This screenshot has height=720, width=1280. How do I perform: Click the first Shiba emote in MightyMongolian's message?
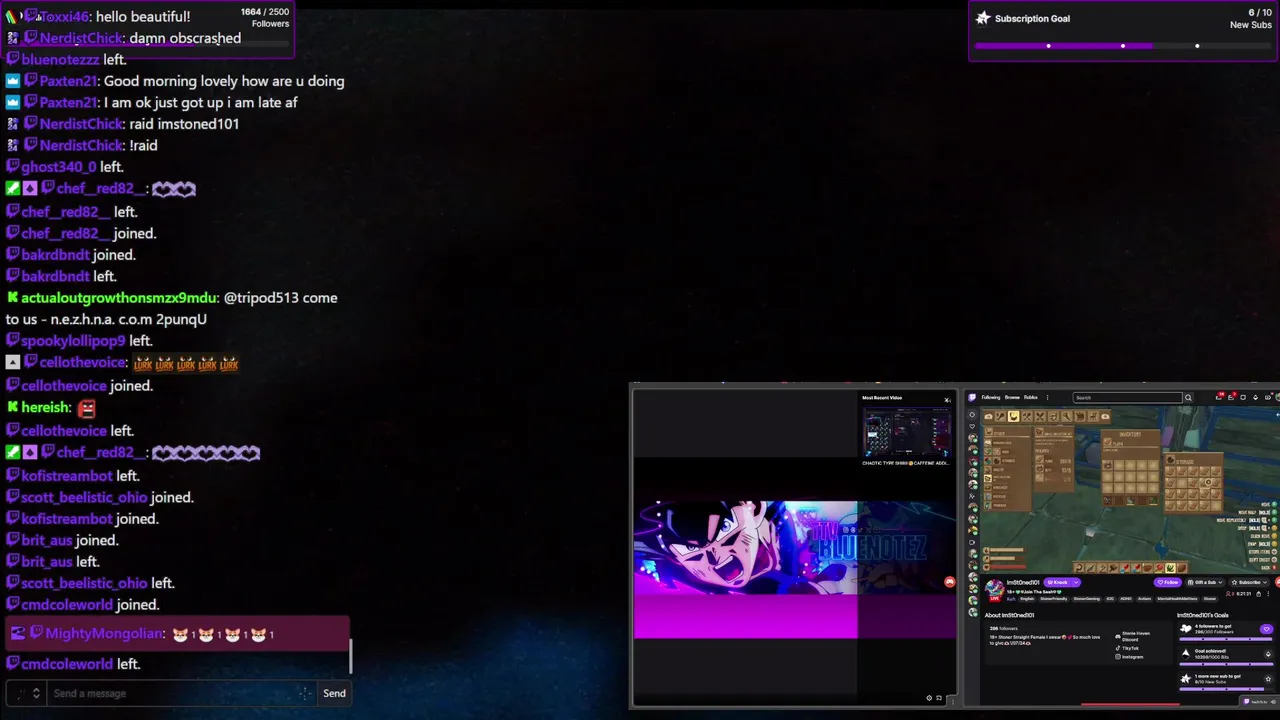pyautogui.click(x=181, y=634)
